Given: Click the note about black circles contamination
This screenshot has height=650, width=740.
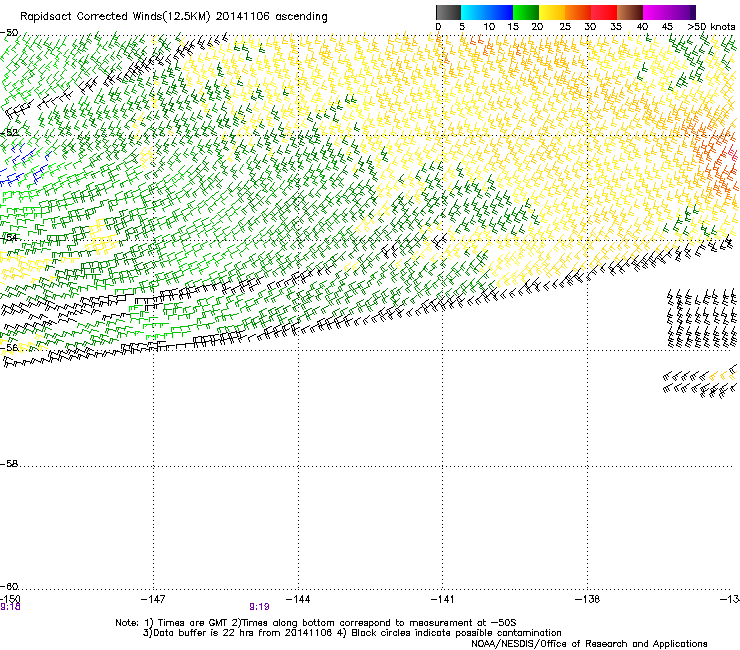Looking at the screenshot, I should coord(451,633).
